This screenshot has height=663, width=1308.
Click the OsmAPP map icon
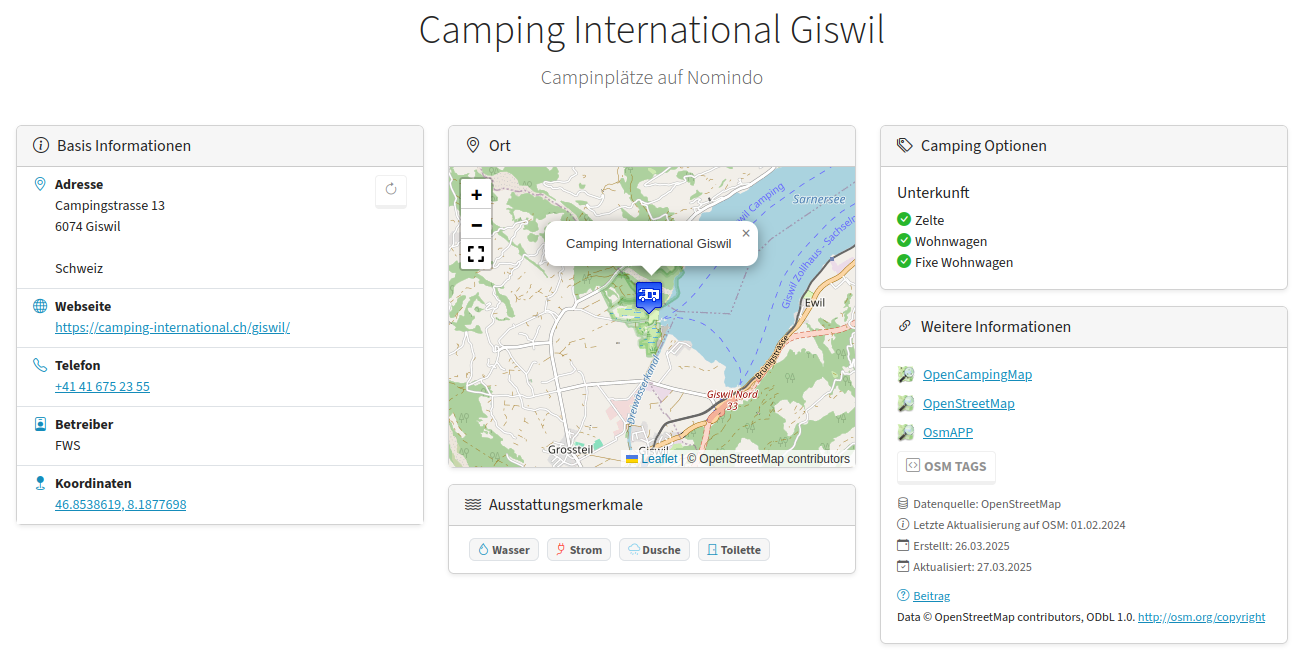point(906,432)
